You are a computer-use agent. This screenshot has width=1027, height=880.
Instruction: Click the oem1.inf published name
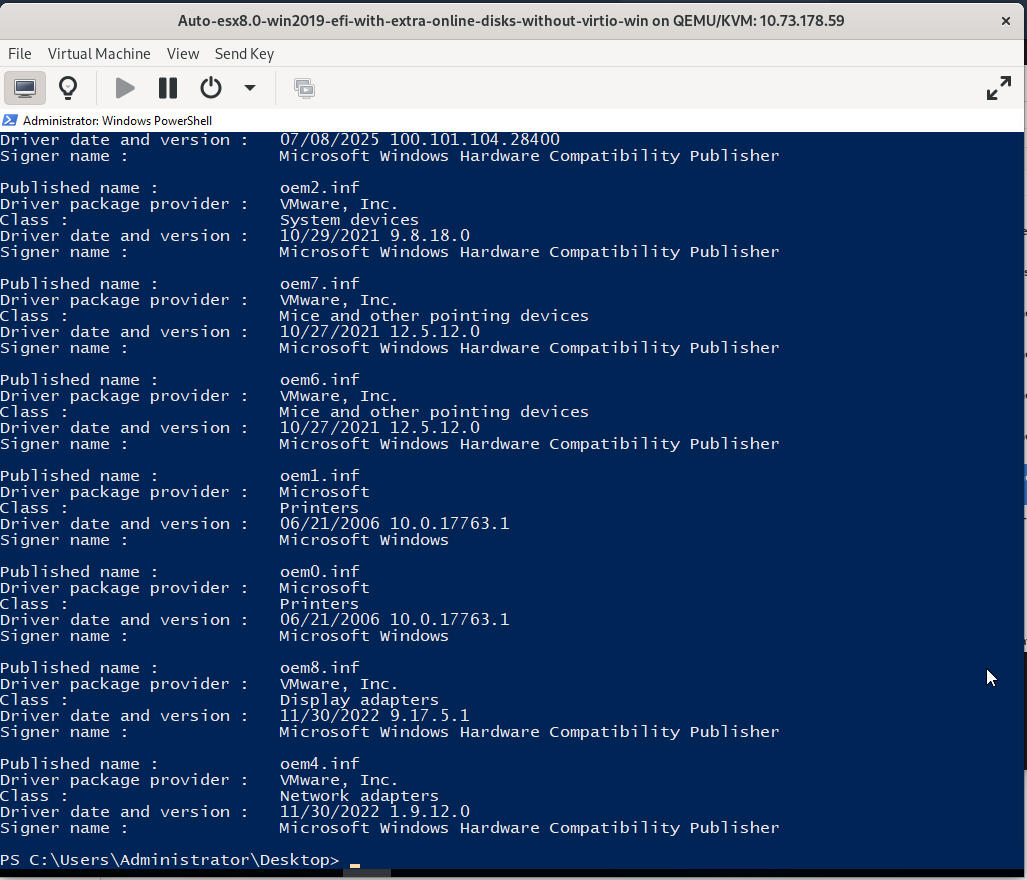click(x=320, y=476)
